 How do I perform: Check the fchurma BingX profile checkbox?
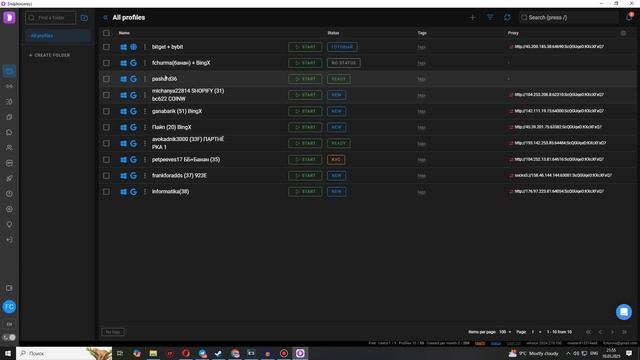pyautogui.click(x=107, y=63)
